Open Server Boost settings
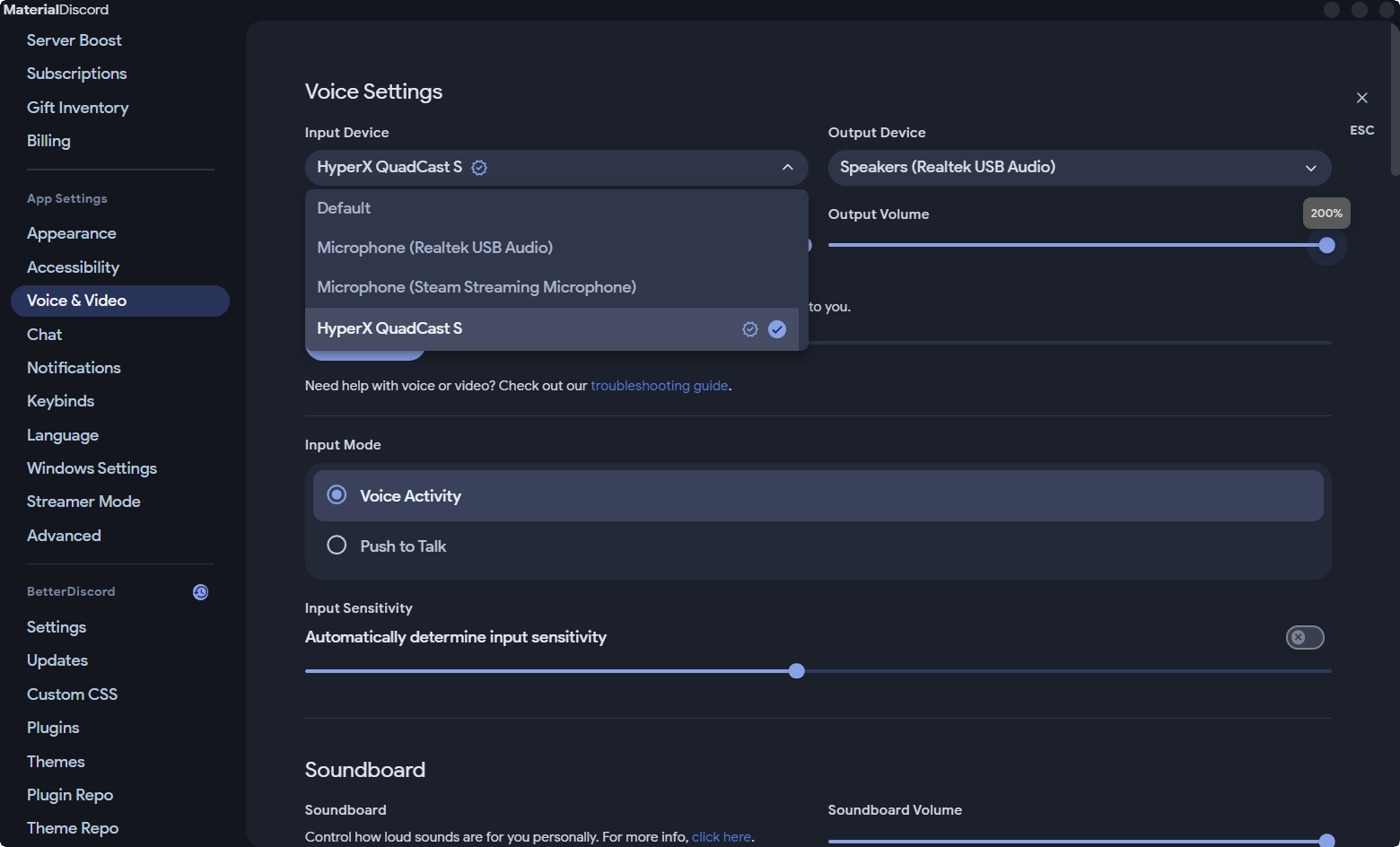The image size is (1400, 847). 74,40
